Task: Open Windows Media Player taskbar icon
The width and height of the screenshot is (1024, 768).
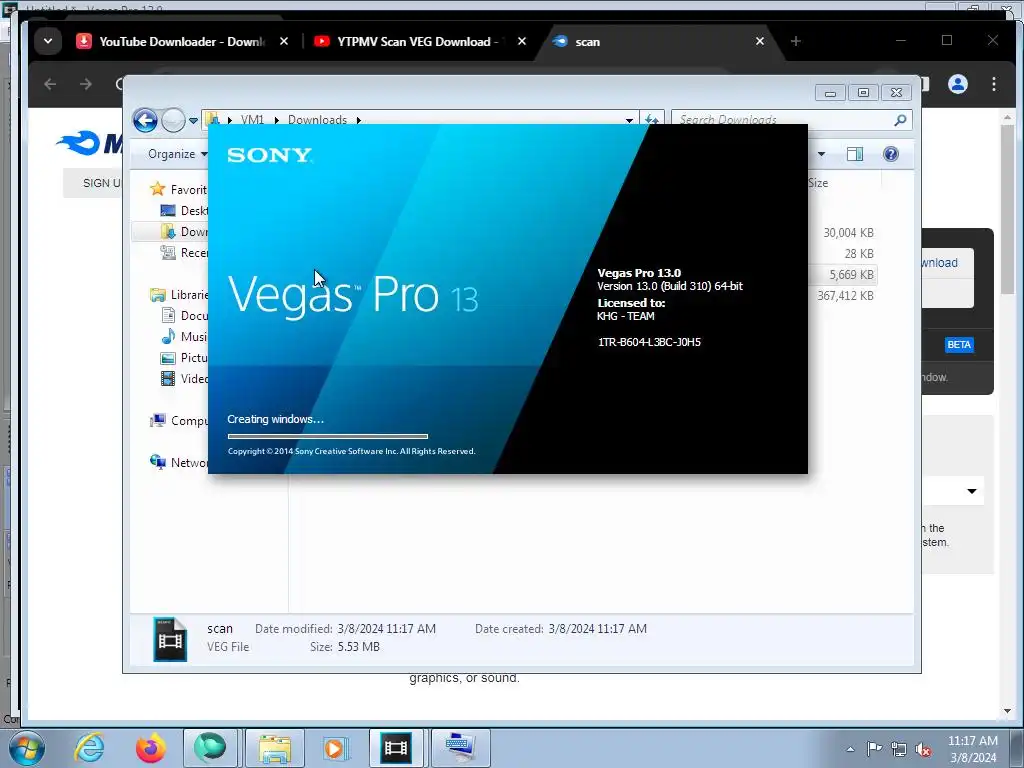Action: 335,748
